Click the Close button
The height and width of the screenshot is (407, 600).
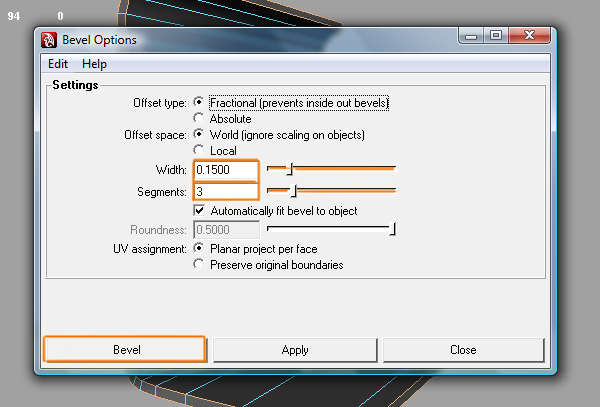pyautogui.click(x=463, y=350)
